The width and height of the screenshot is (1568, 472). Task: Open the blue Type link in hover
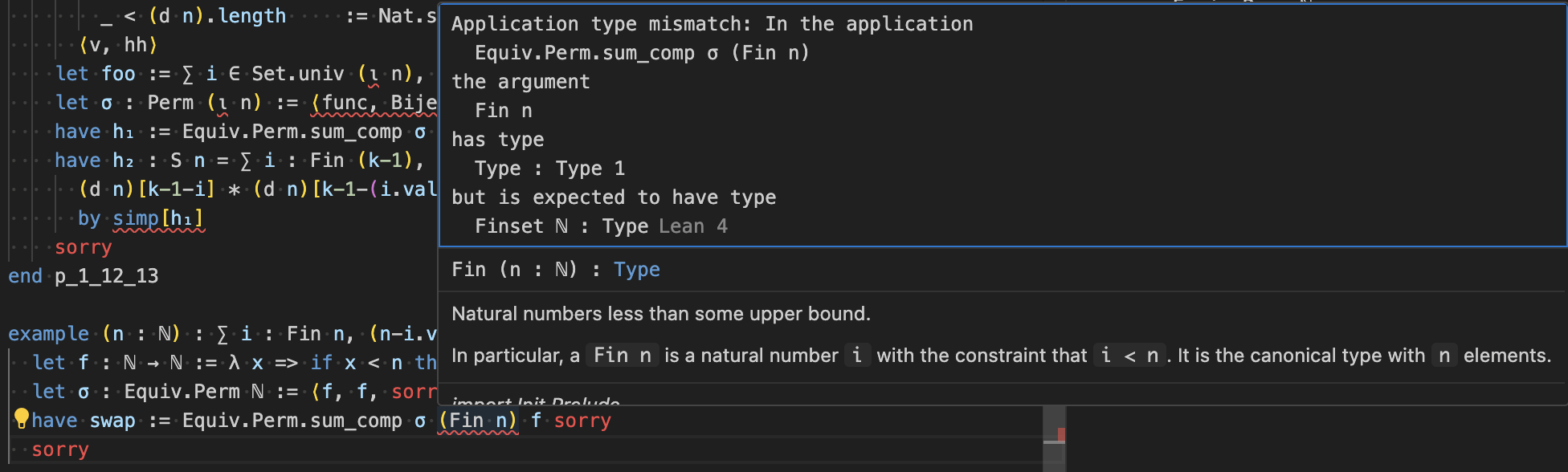[636, 270]
